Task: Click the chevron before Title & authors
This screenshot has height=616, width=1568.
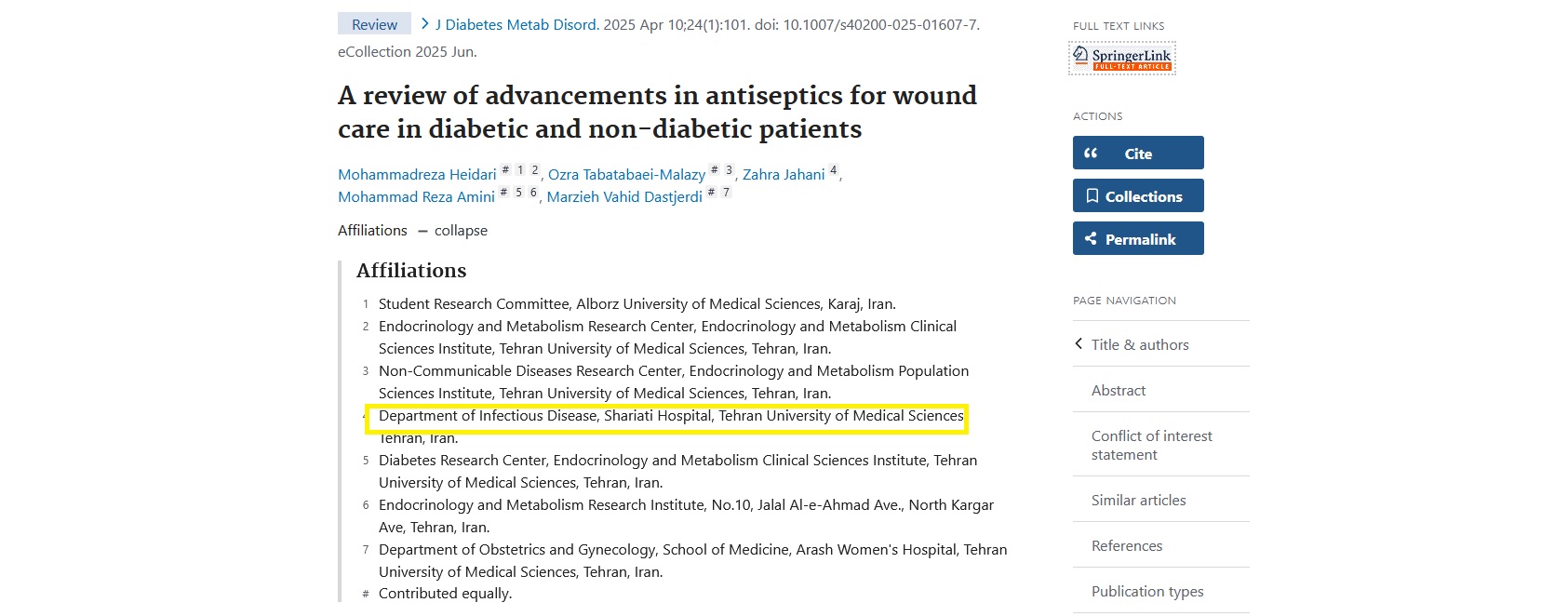Action: click(x=1079, y=344)
